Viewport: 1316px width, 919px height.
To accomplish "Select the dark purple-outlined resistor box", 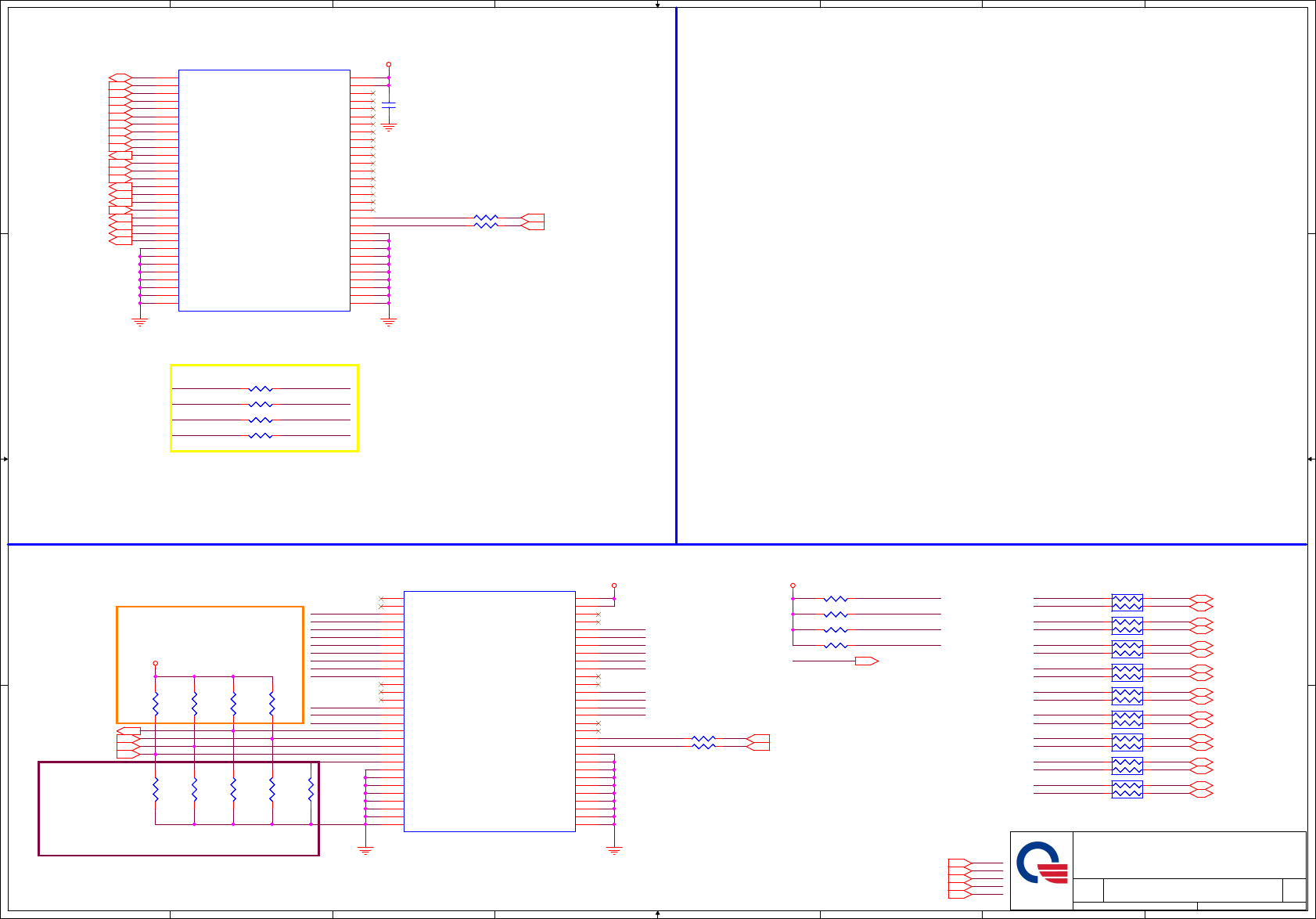I will tap(178, 809).
